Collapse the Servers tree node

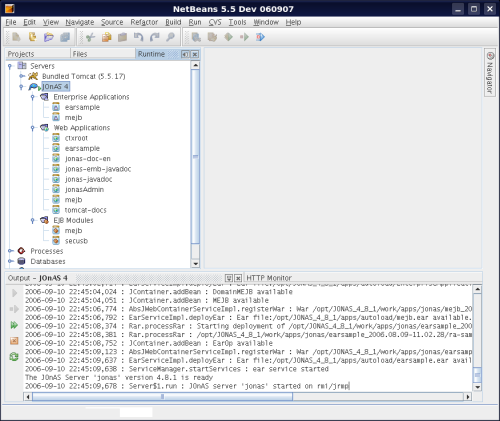tap(10, 66)
